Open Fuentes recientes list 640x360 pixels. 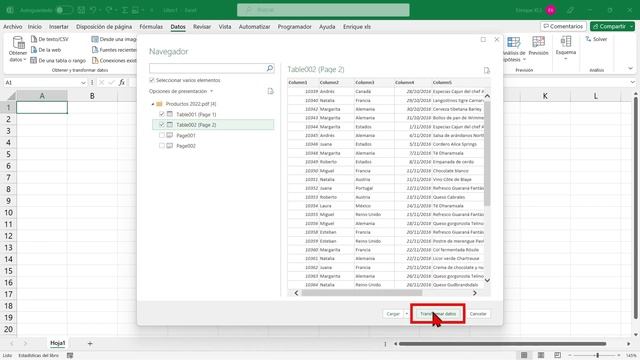[114, 50]
